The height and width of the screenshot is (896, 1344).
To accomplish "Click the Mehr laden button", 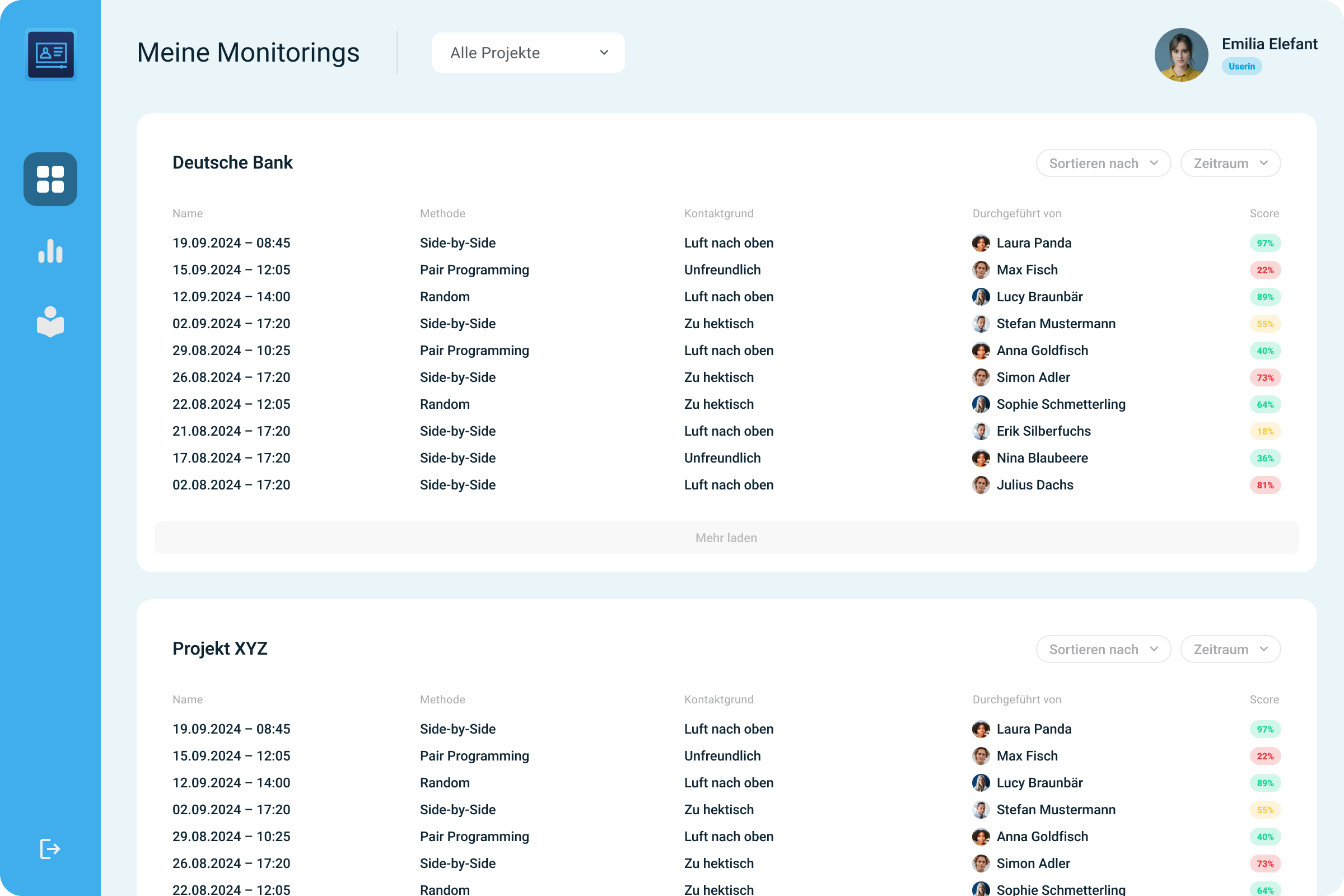I will point(726,538).
